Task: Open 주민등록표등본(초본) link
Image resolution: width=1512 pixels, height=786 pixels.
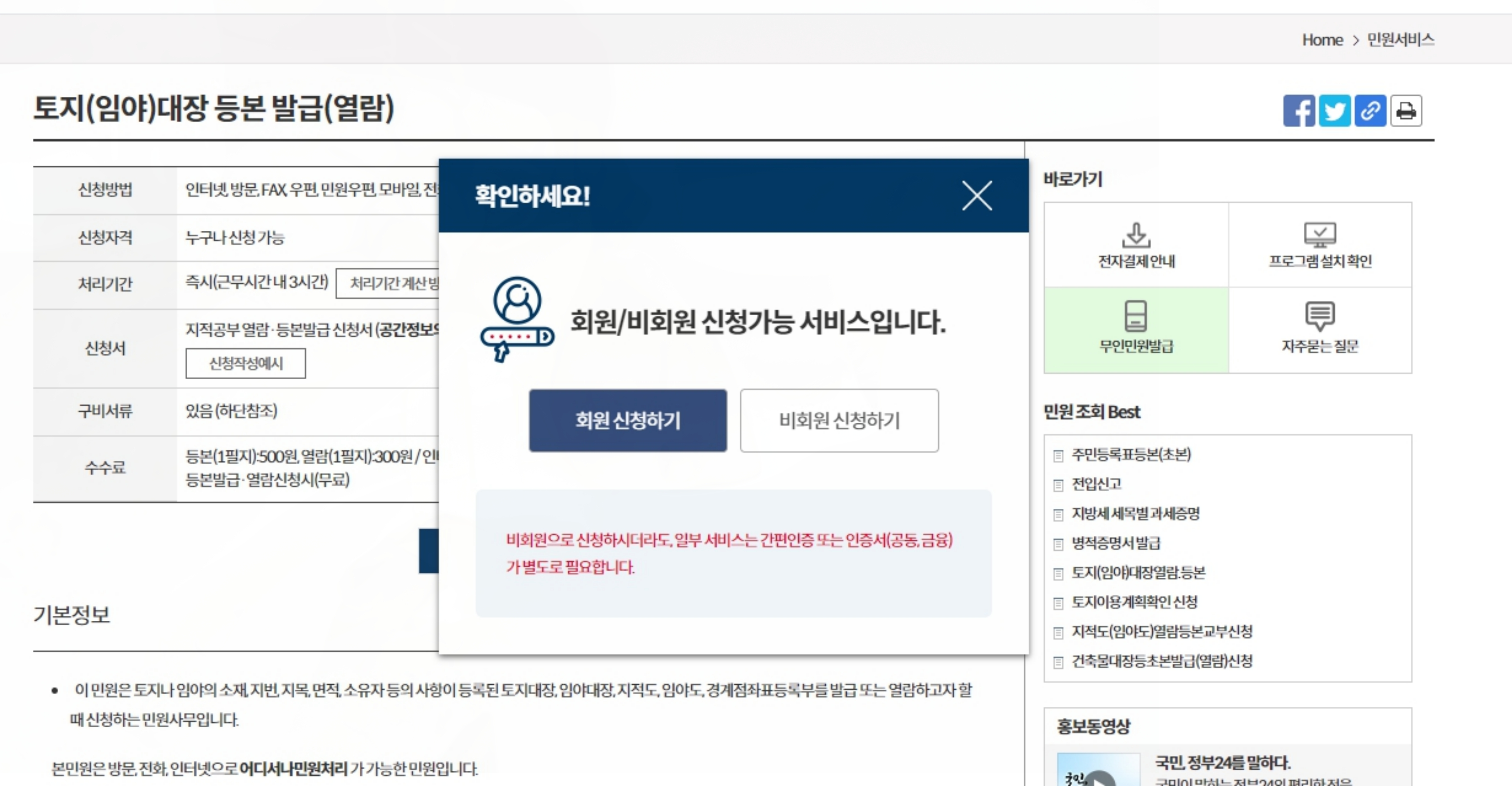Action: [1131, 455]
